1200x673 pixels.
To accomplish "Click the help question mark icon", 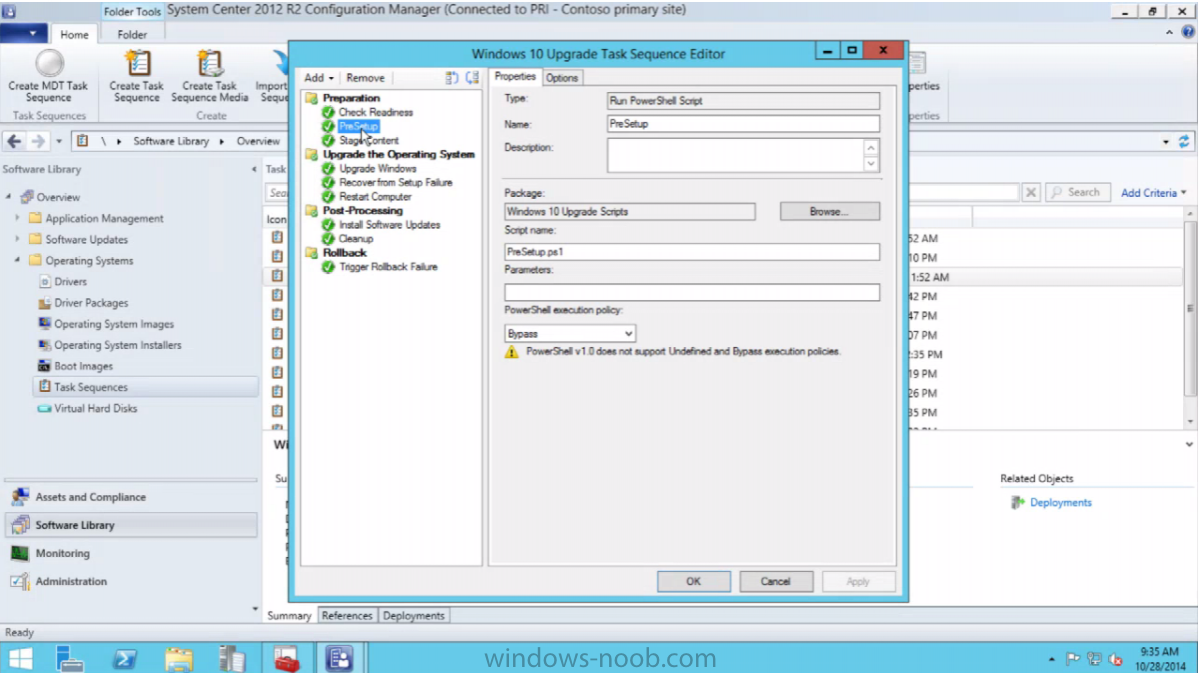I will [1188, 32].
